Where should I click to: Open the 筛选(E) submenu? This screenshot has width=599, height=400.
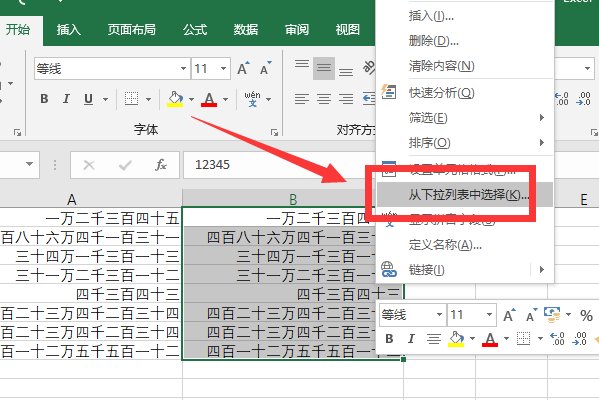pos(465,118)
